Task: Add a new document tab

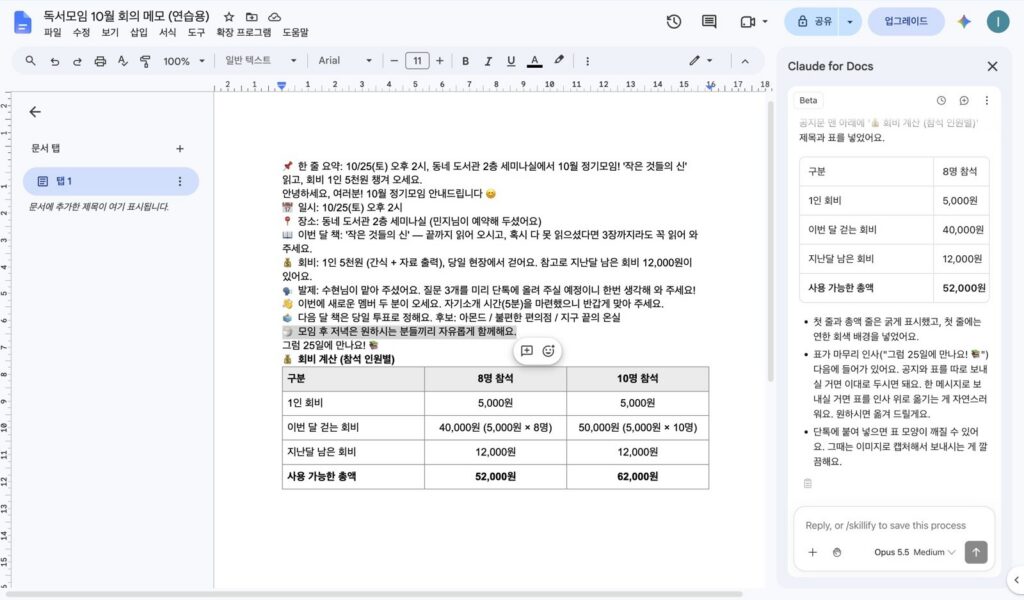Action: click(180, 149)
